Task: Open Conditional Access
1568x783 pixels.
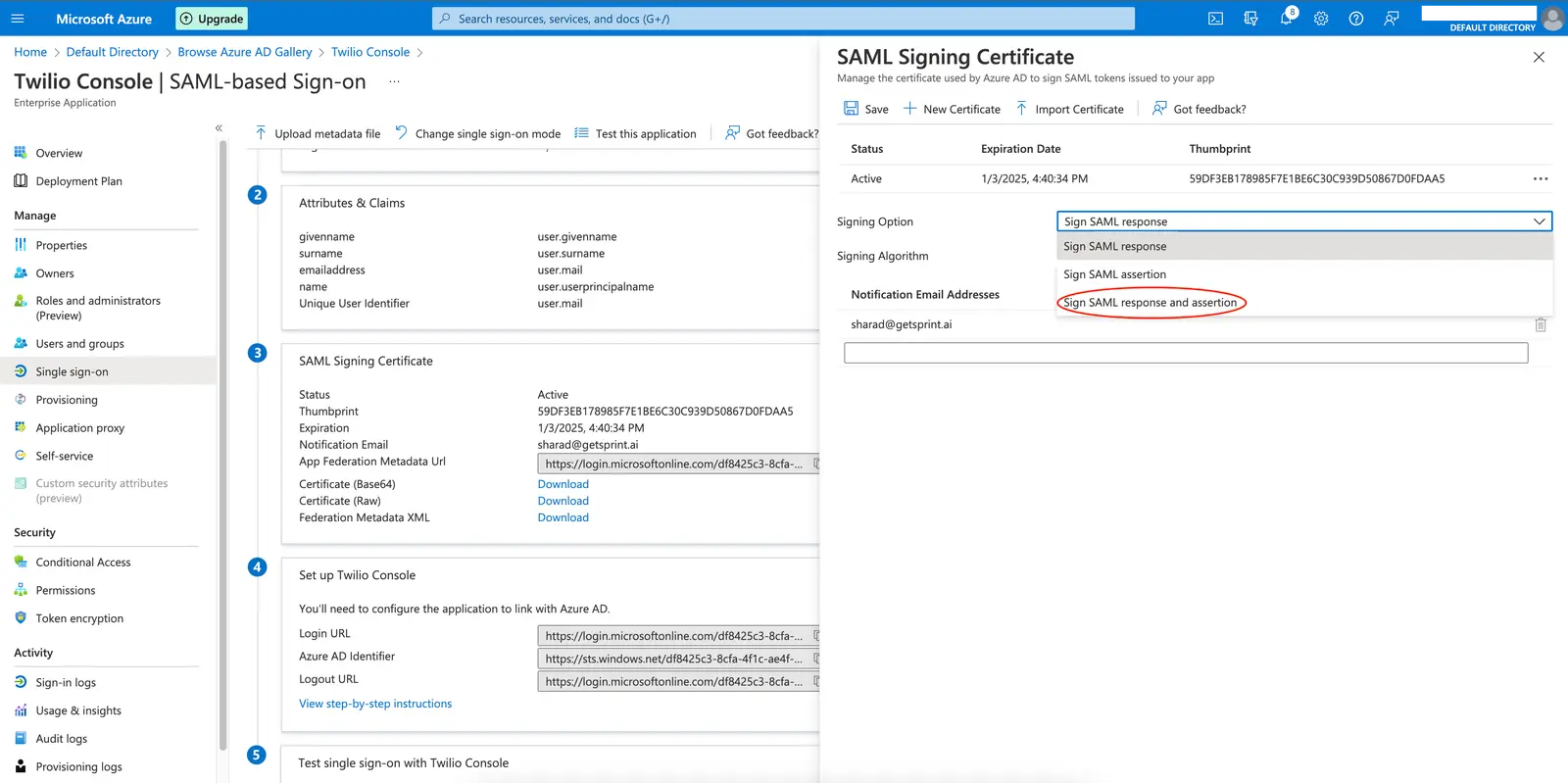Action: point(83,563)
